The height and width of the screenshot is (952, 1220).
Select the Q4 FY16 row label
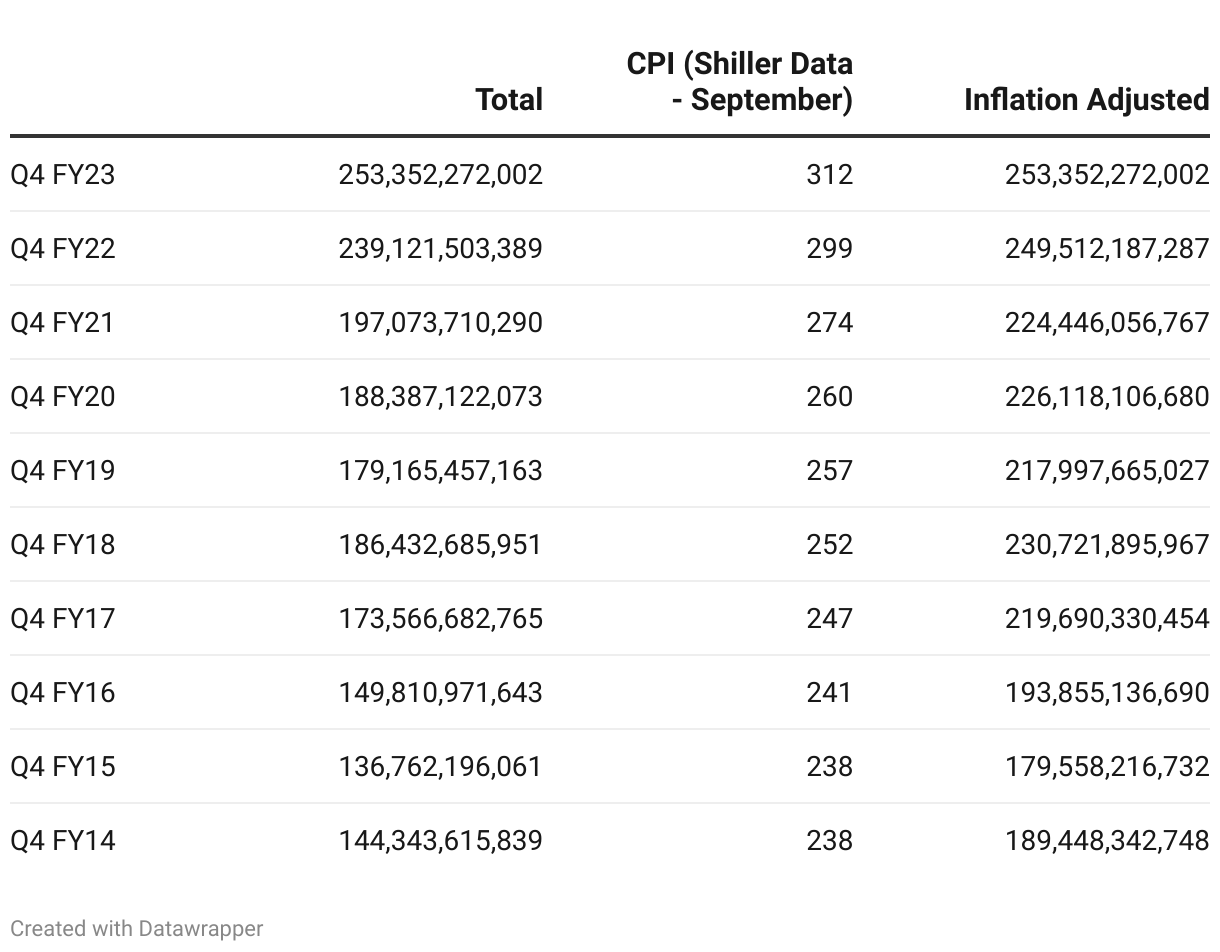tap(63, 693)
